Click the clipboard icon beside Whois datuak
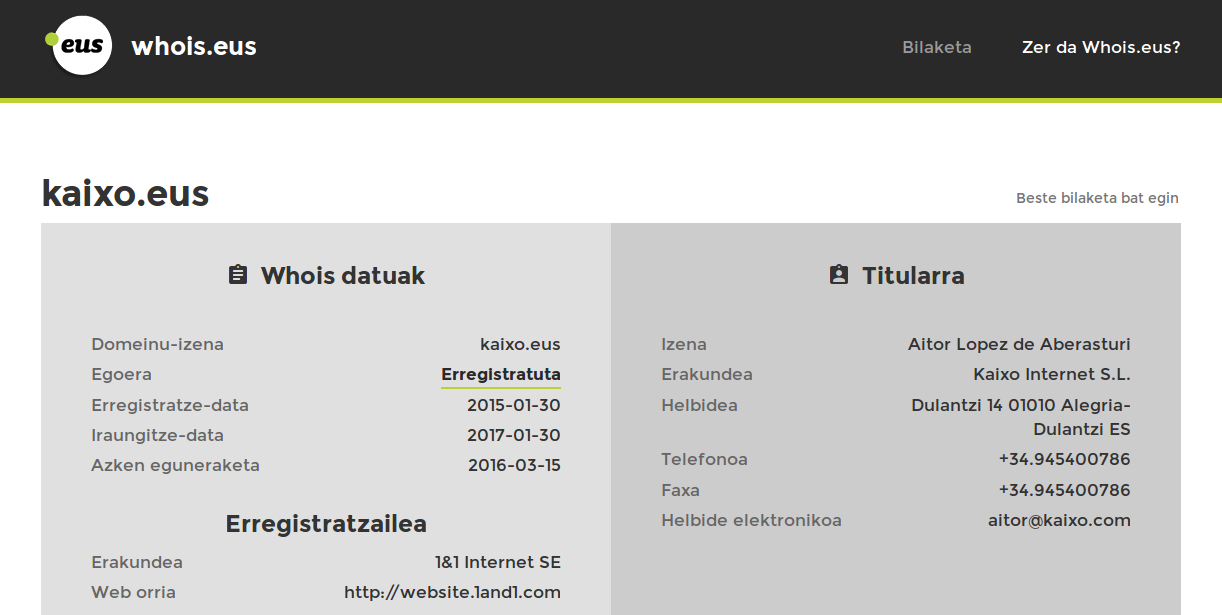Screen dimensions: 1222x615 238,275
